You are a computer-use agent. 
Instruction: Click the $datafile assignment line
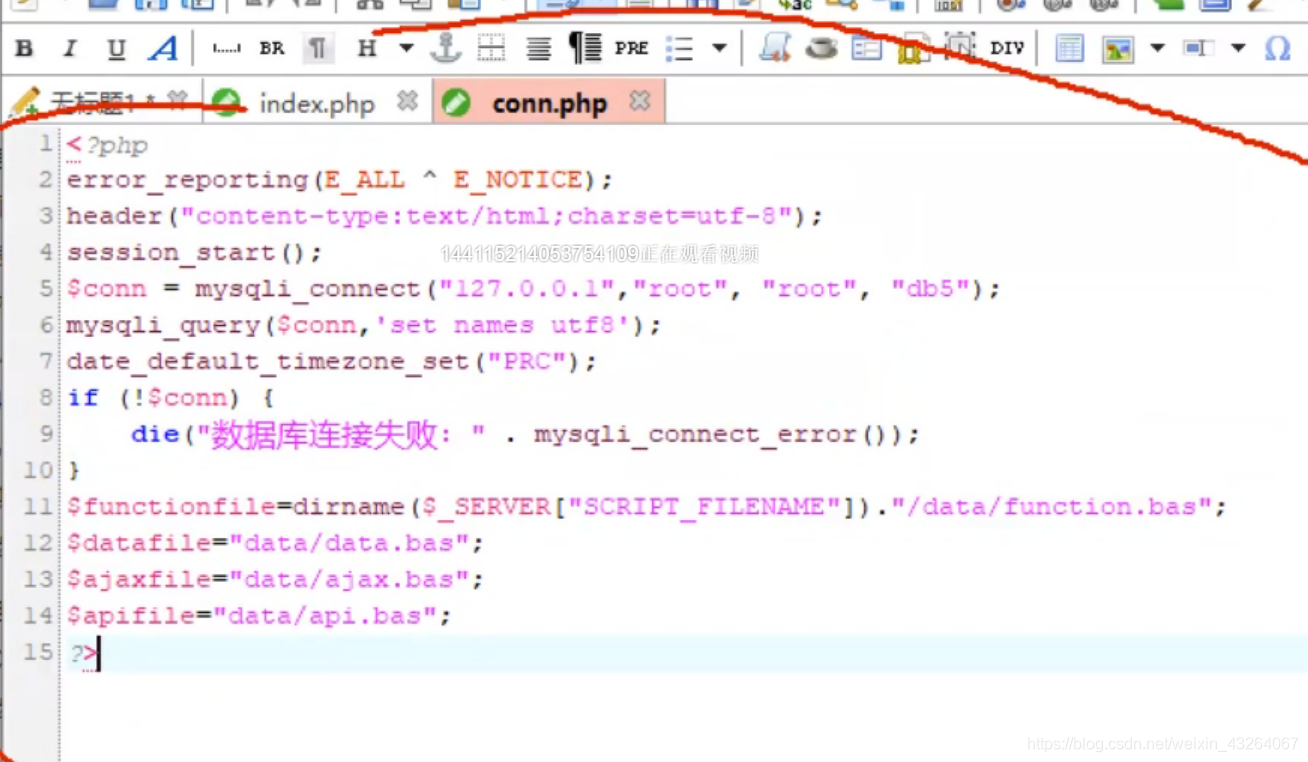point(275,543)
